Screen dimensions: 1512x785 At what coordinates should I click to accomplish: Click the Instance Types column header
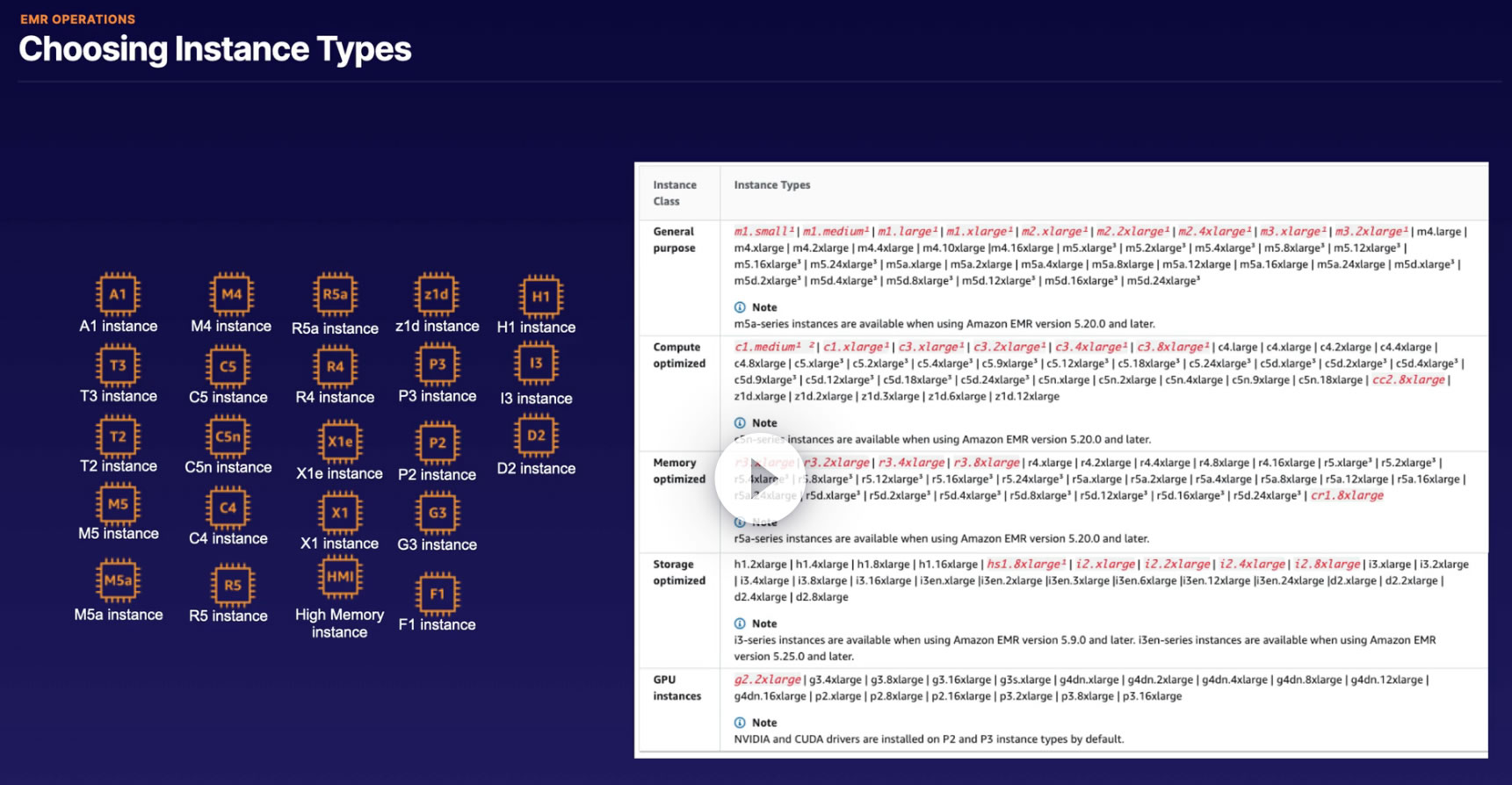coord(772,185)
